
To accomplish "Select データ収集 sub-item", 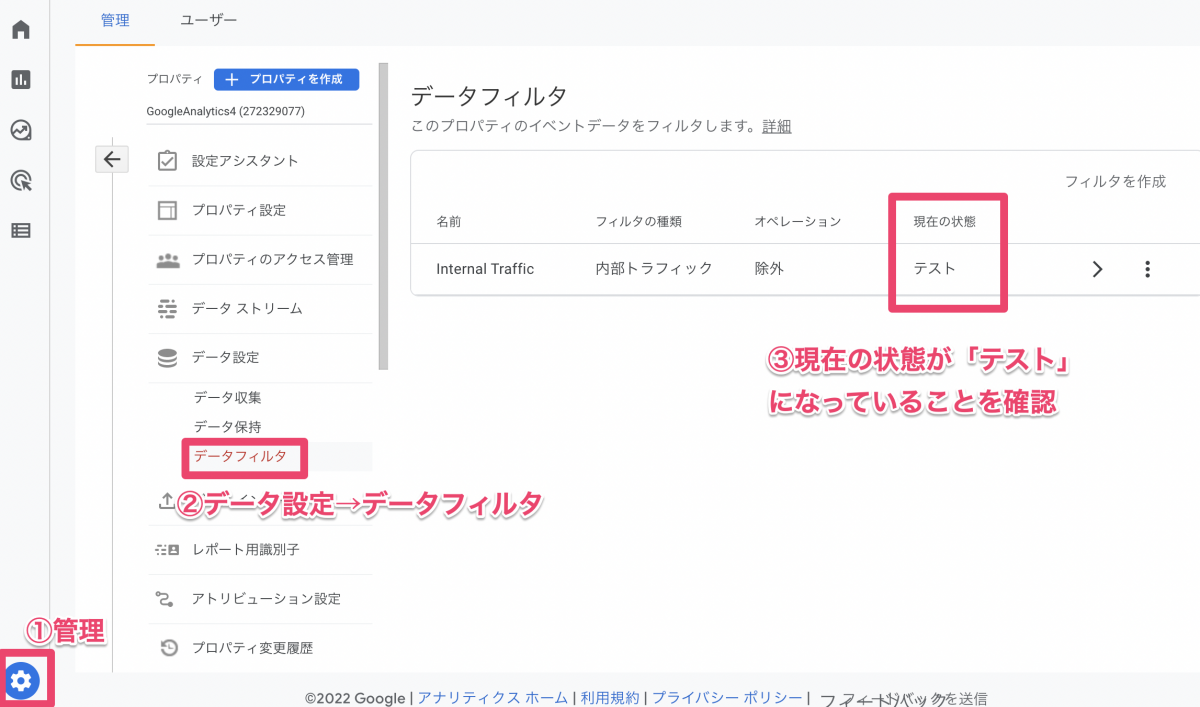I will [x=227, y=398].
